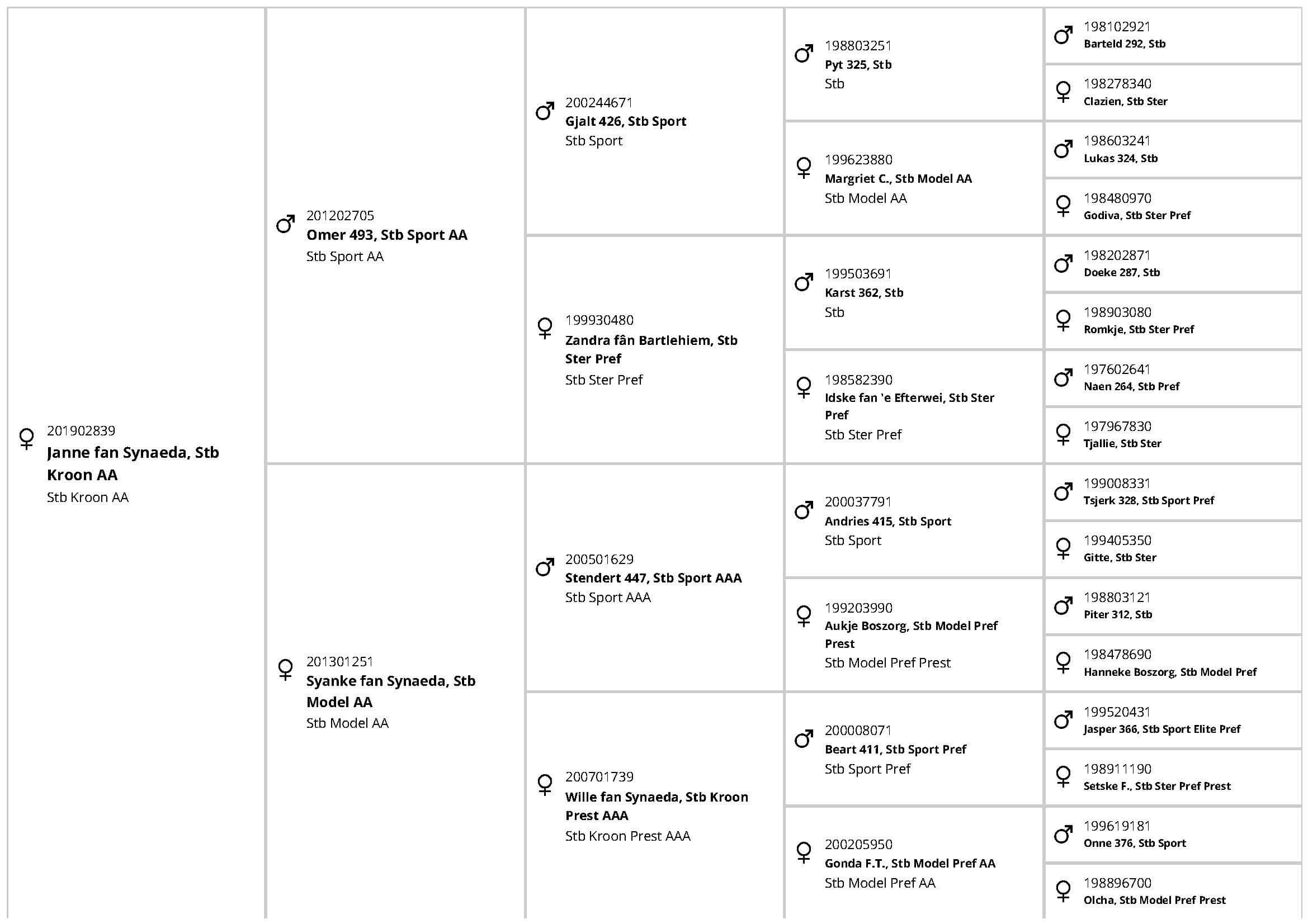Viewport: 1308px width, 924px height.
Task: Open Beart 411, Stb Sport Pref entry
Action: click(x=895, y=749)
